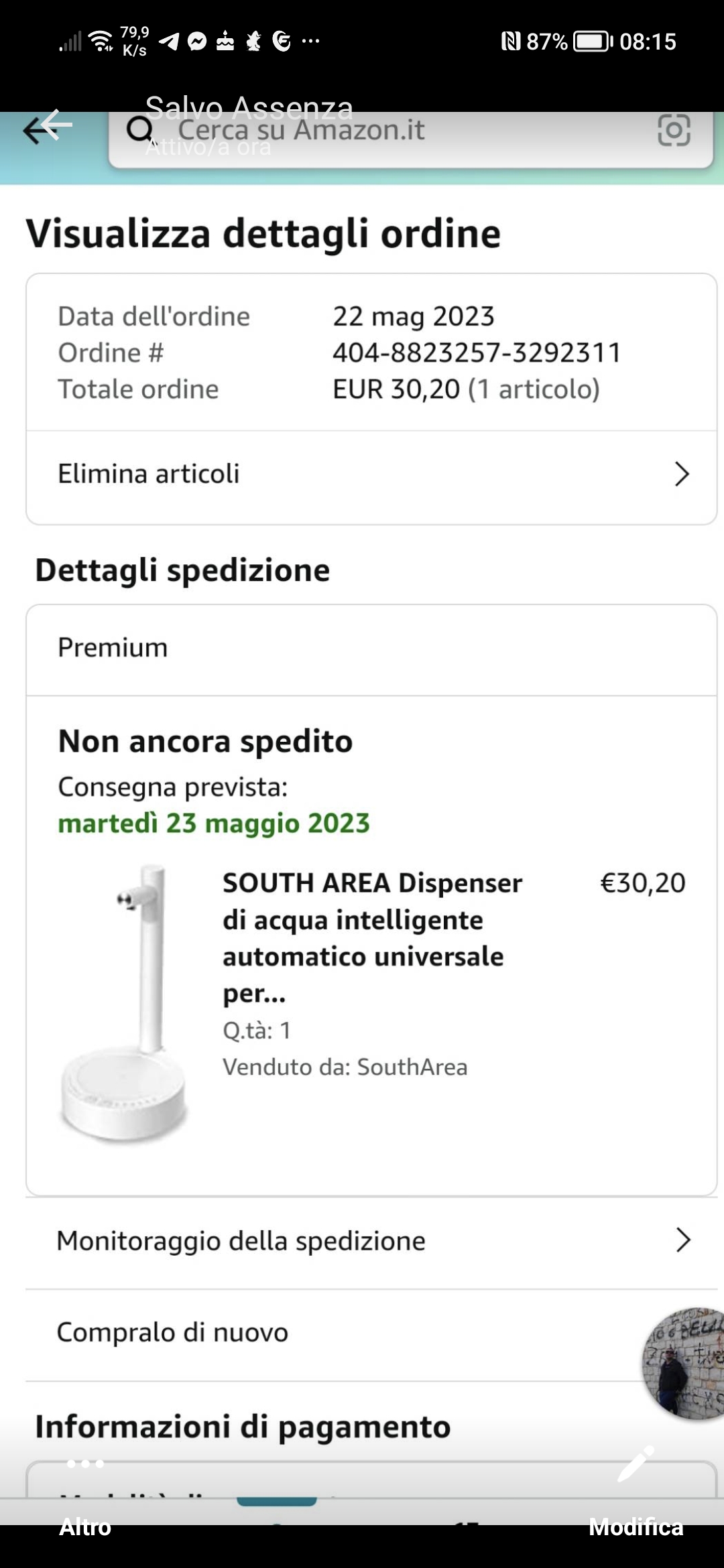
Task: Tap Venduto da: SouthArea seller text
Action: [x=345, y=1067]
